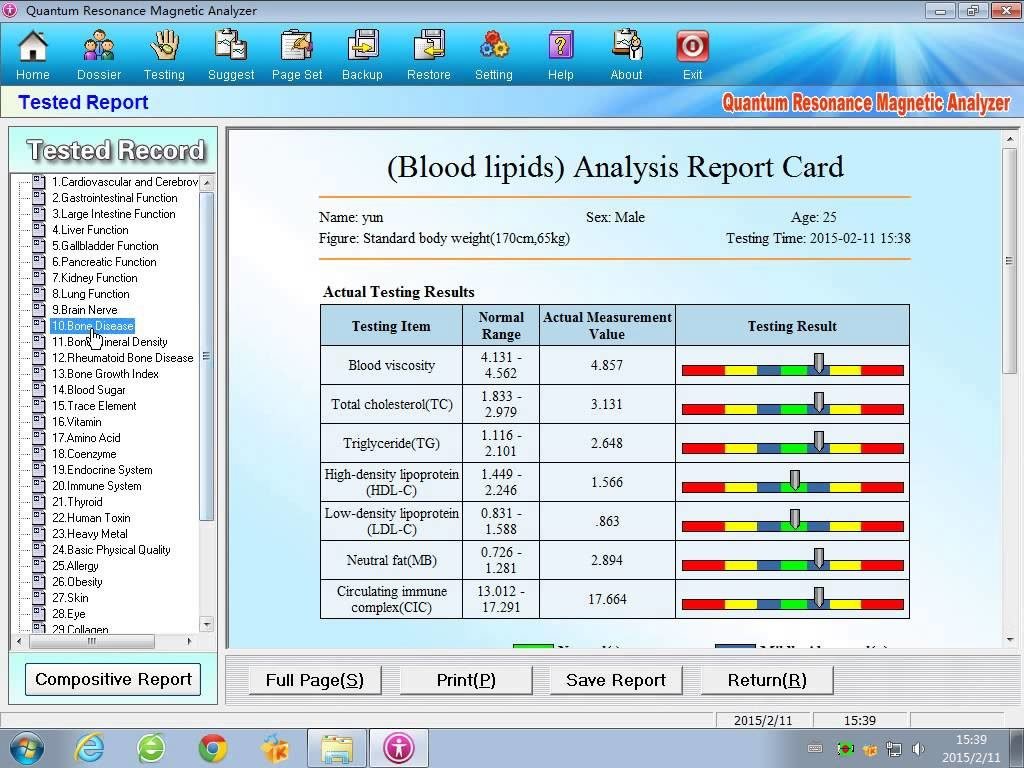The height and width of the screenshot is (768, 1024).
Task: Open Page Set icon
Action: pos(297,46)
